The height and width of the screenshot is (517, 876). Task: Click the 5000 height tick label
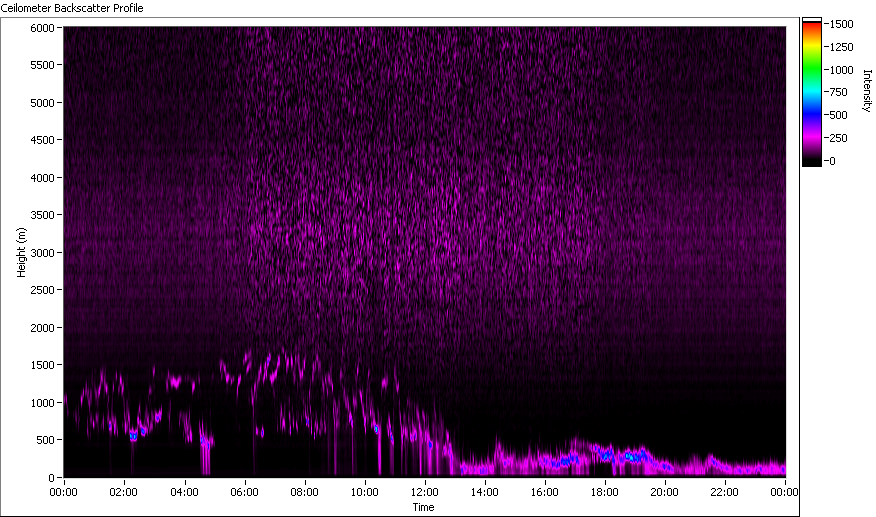click(x=42, y=103)
